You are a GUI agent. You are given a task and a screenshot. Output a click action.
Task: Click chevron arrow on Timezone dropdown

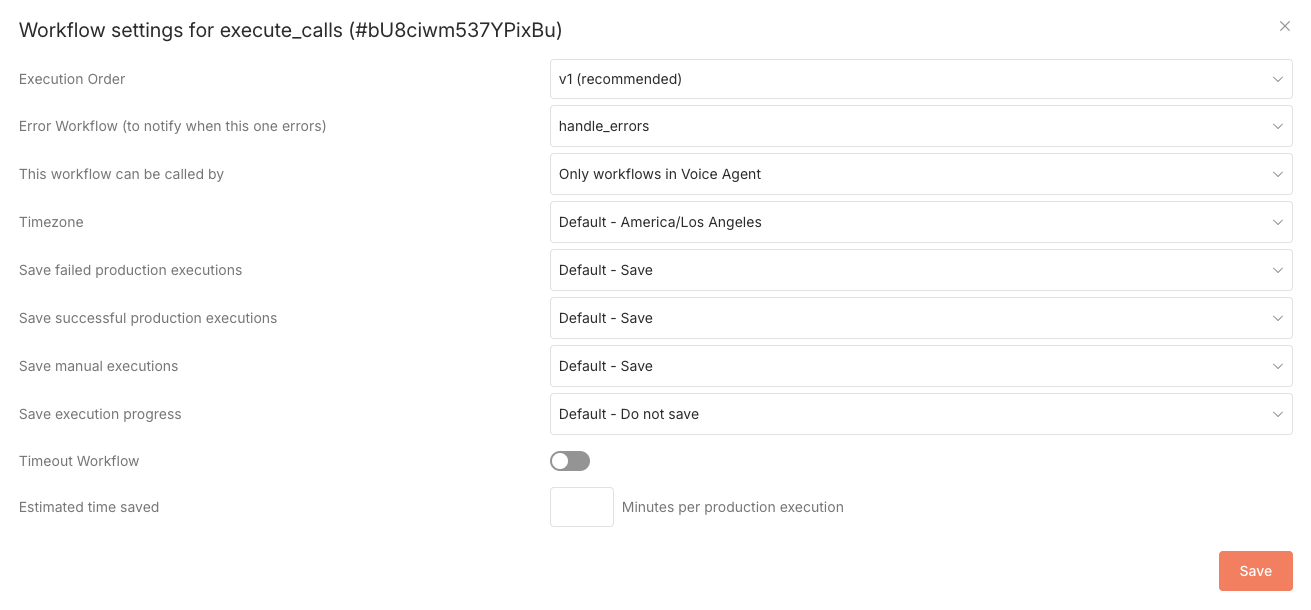pos(1277,223)
